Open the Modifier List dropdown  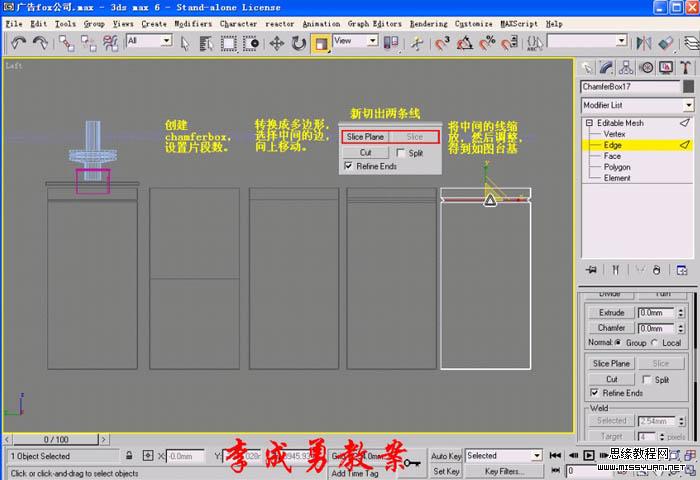(688, 105)
